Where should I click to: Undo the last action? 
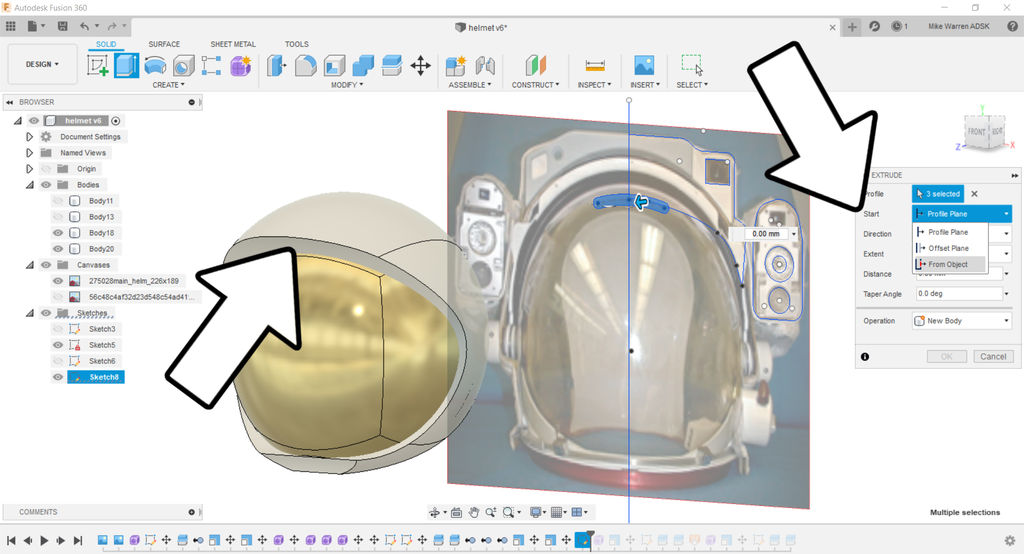[x=84, y=26]
